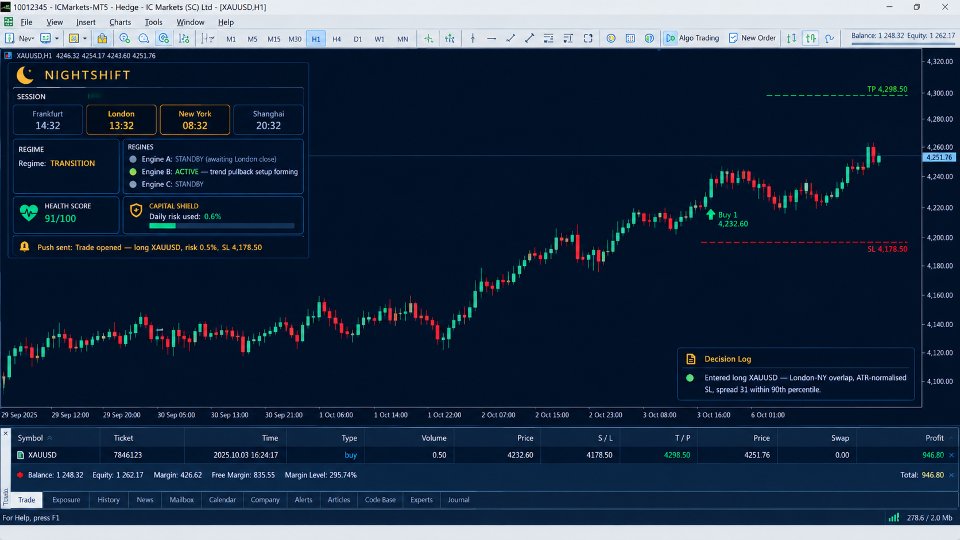This screenshot has height=540, width=960.
Task: Click the chart-with-gear toolbar icon left of M1
Action: pyautogui.click(x=184, y=38)
